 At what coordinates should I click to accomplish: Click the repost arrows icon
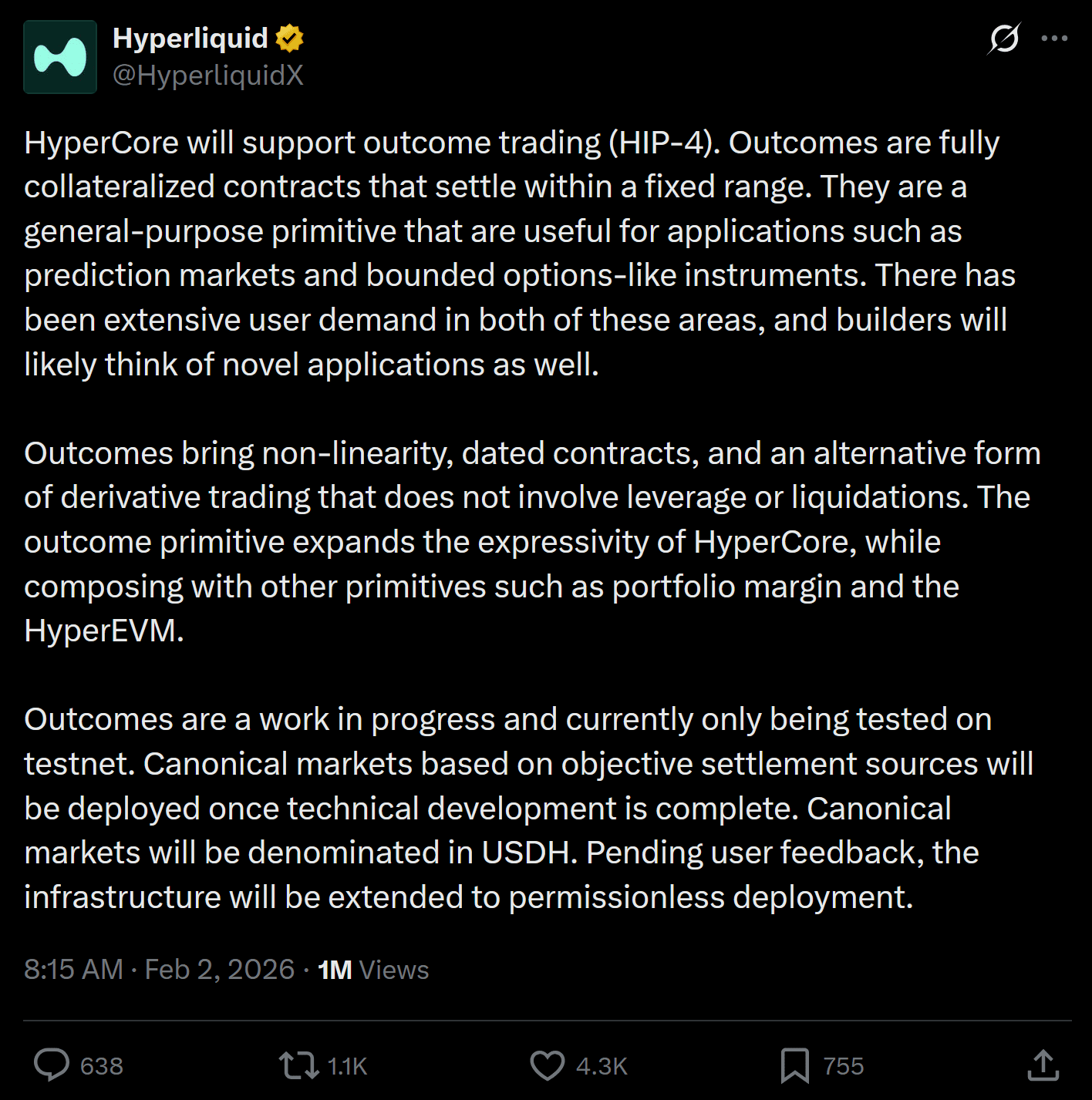pyautogui.click(x=298, y=1065)
